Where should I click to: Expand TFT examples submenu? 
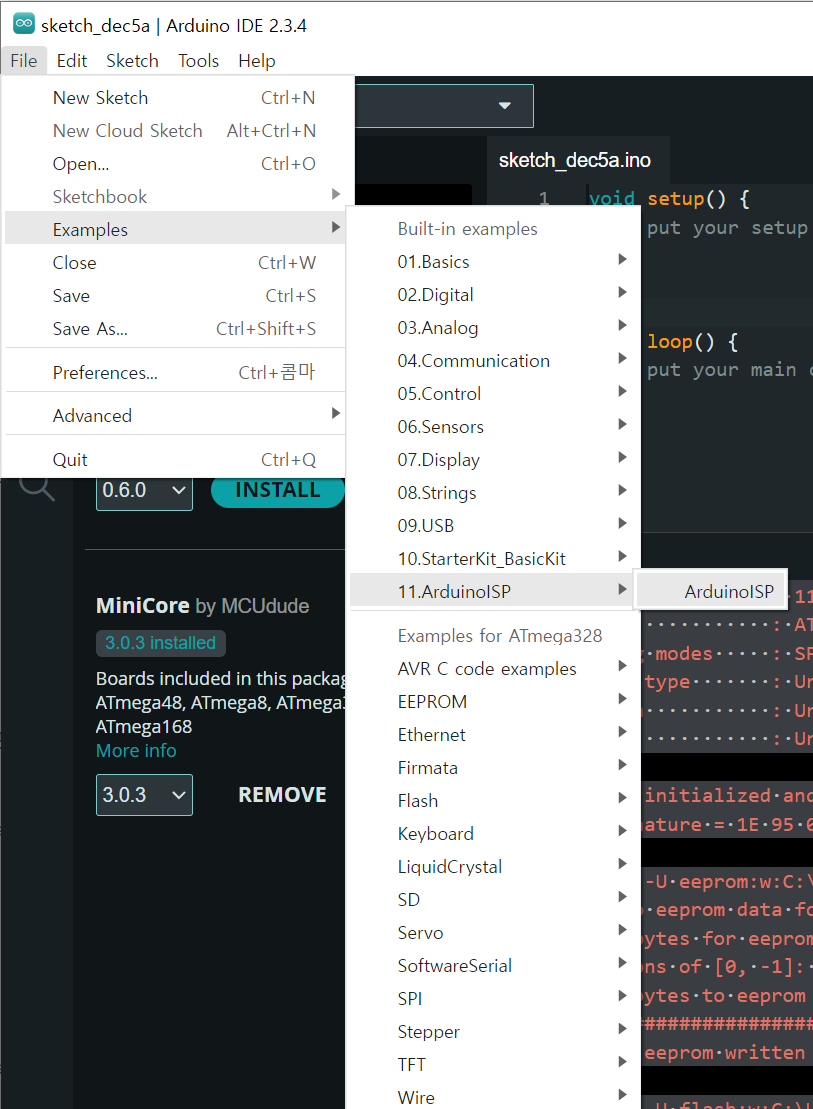pyautogui.click(x=495, y=1064)
